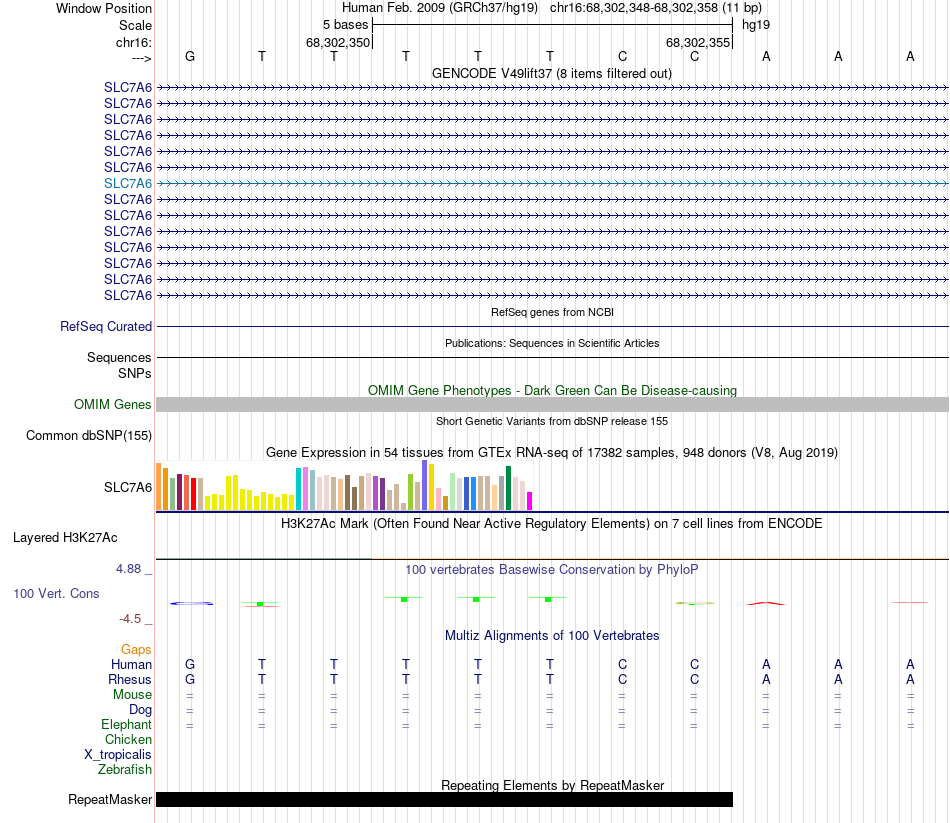
Task: Select the light blue SLC7A6 transcript label
Action: coord(128,183)
